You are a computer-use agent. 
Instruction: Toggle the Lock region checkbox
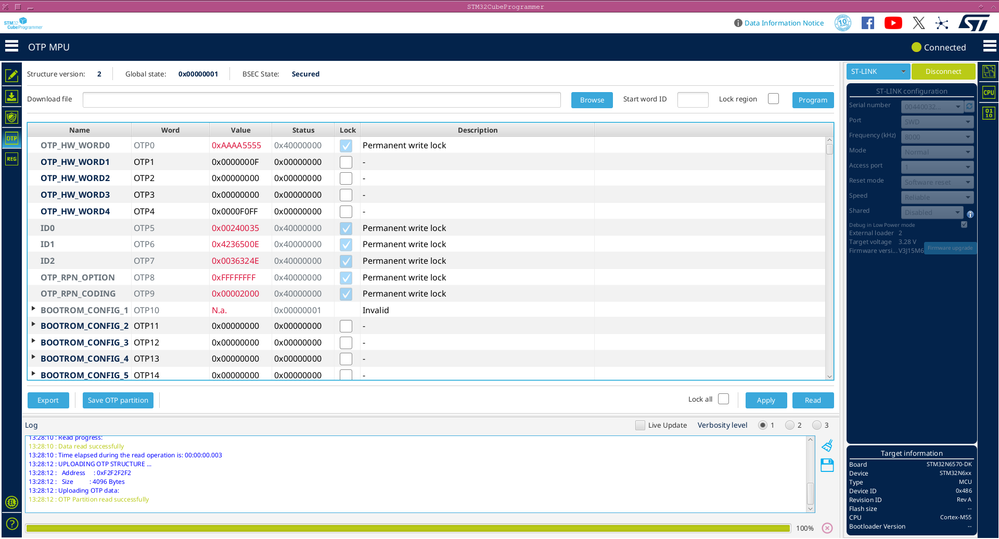[x=773, y=99]
